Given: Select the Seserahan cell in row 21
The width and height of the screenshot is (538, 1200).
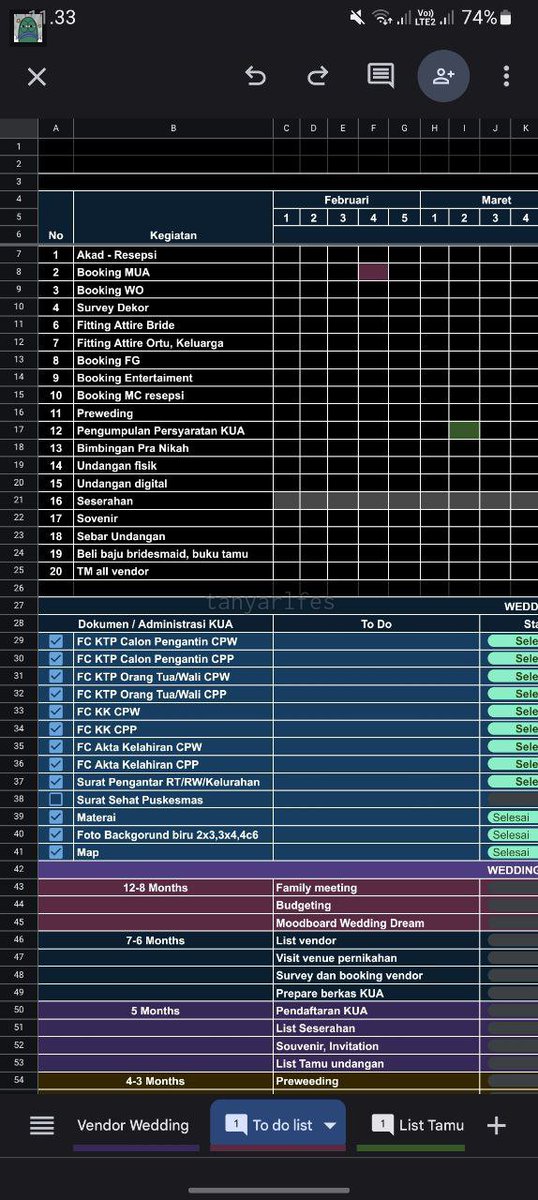Looking at the screenshot, I should [x=173, y=501].
